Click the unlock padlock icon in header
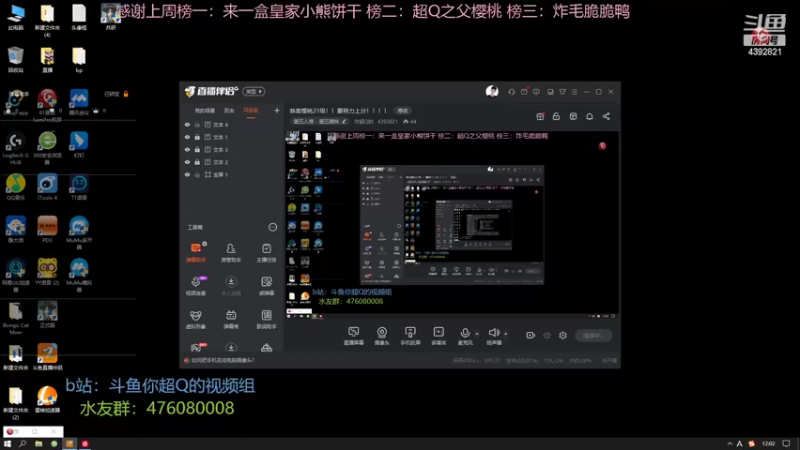Viewport: 800px width, 450px height. click(x=556, y=116)
